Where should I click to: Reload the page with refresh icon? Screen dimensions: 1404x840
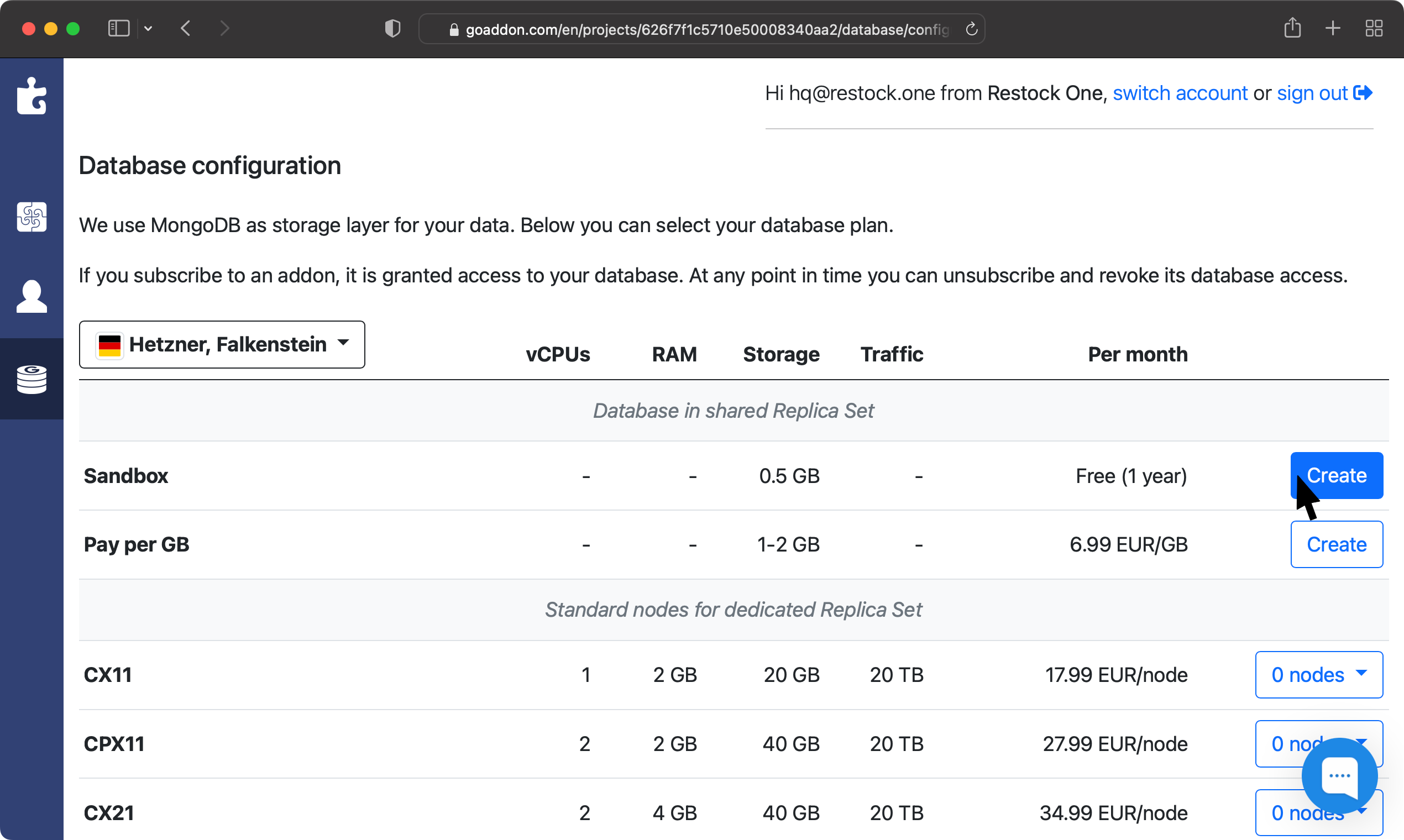[972, 29]
